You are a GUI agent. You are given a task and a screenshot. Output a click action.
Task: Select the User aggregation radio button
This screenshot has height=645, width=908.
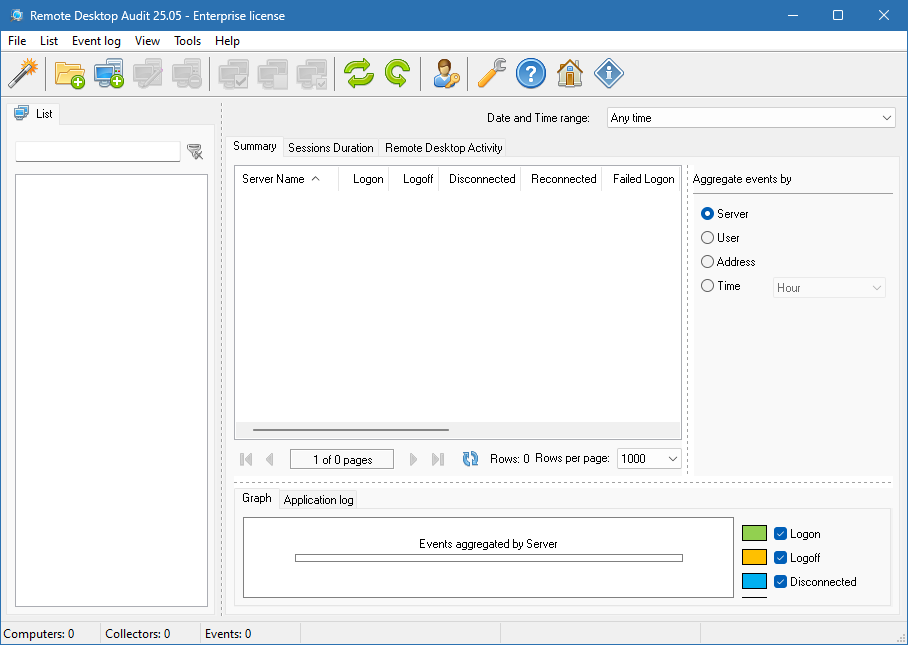pyautogui.click(x=708, y=238)
